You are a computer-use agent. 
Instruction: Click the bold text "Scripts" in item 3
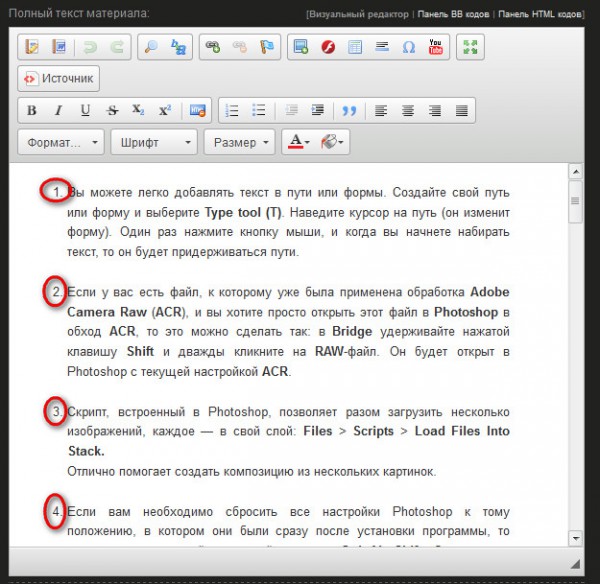click(373, 431)
